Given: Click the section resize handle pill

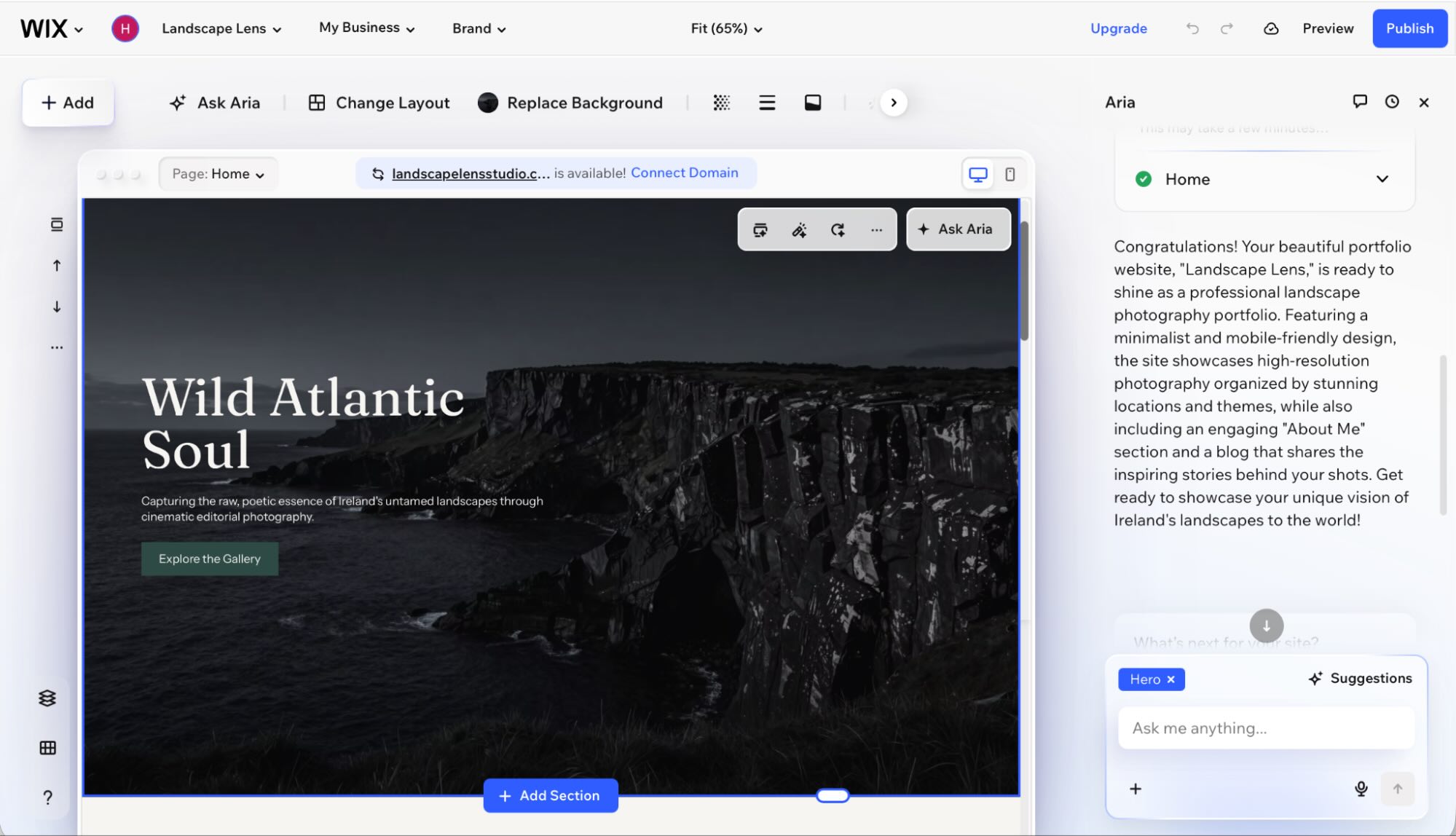Looking at the screenshot, I should click(833, 795).
